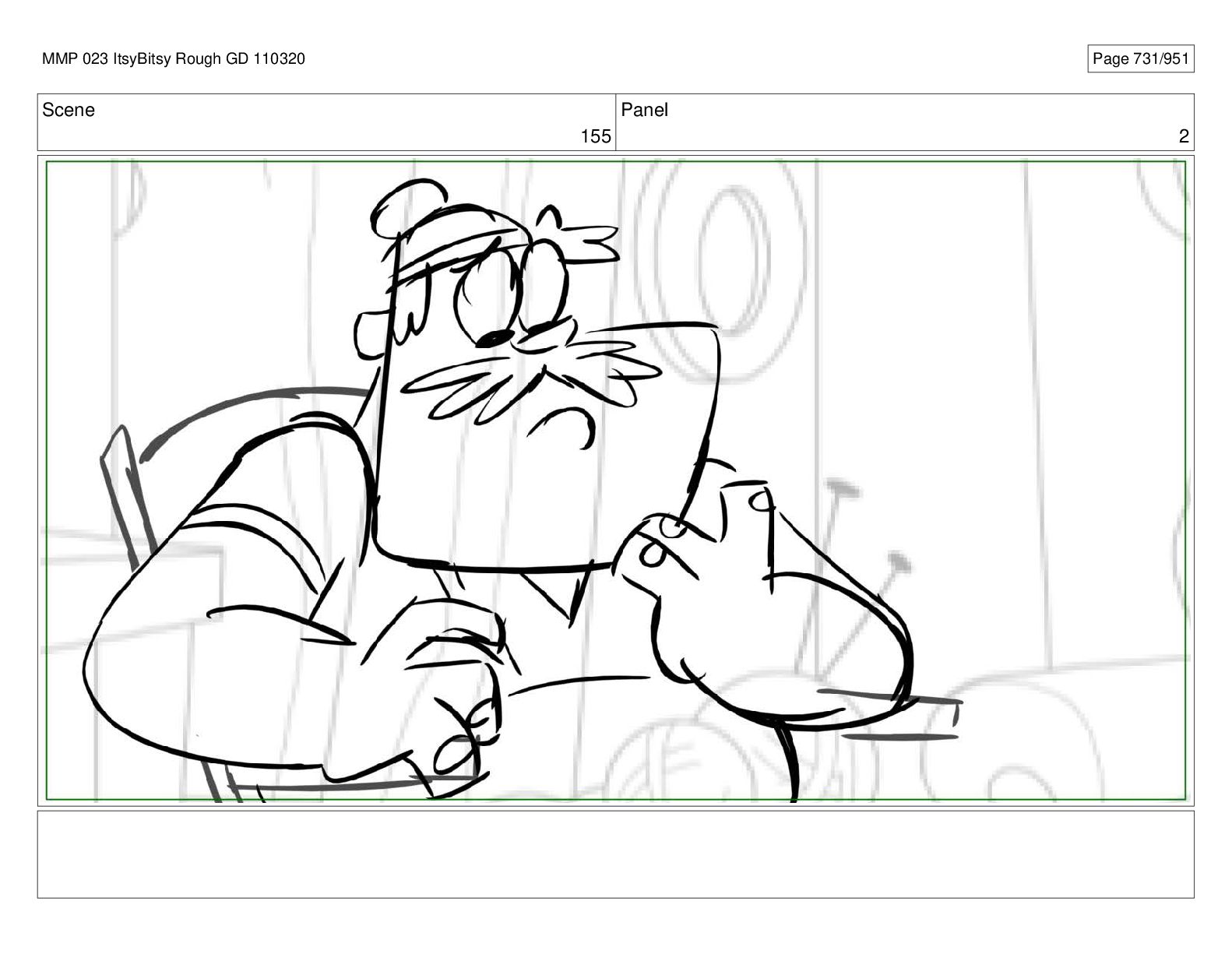
Task: Click the scene number '155'
Action: tap(596, 136)
